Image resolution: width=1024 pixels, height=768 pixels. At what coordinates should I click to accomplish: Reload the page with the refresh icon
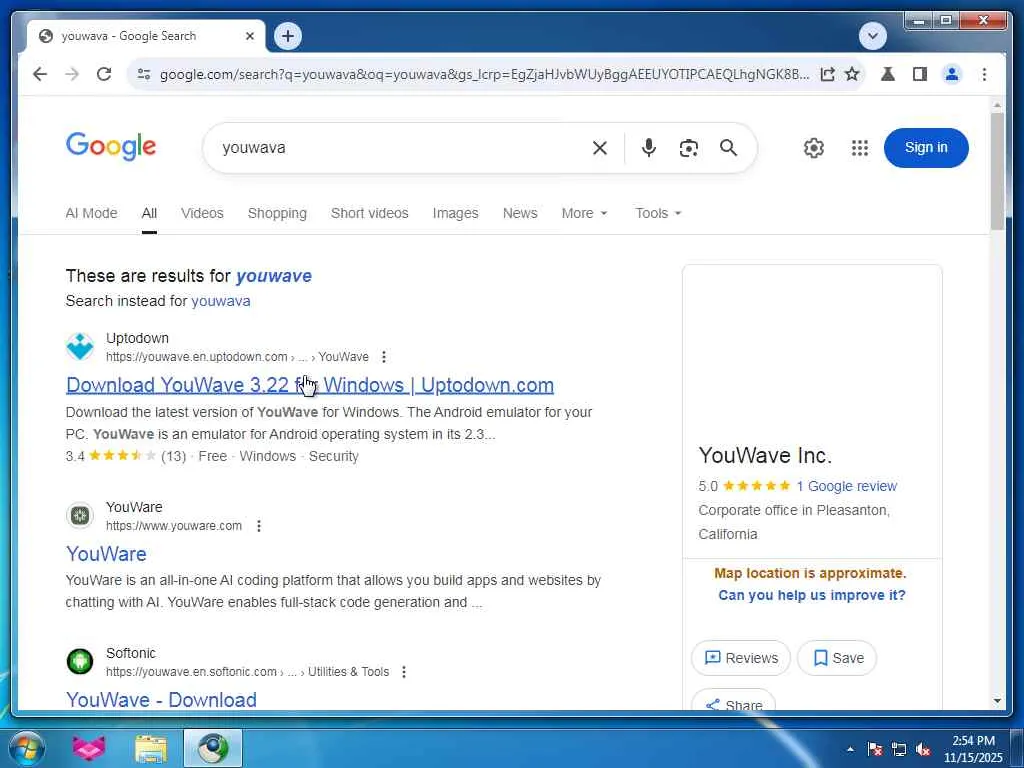(104, 74)
